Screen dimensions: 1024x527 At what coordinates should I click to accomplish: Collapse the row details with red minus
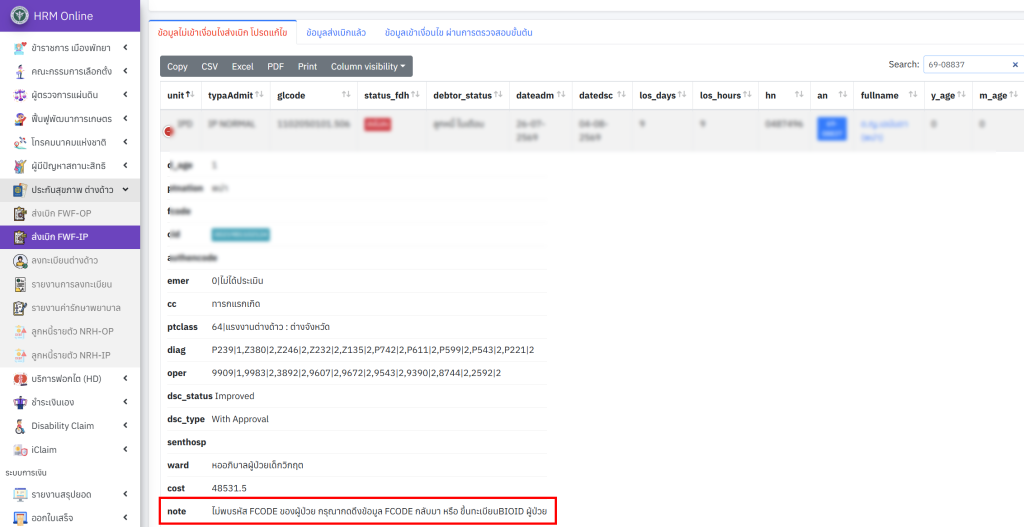(x=168, y=131)
